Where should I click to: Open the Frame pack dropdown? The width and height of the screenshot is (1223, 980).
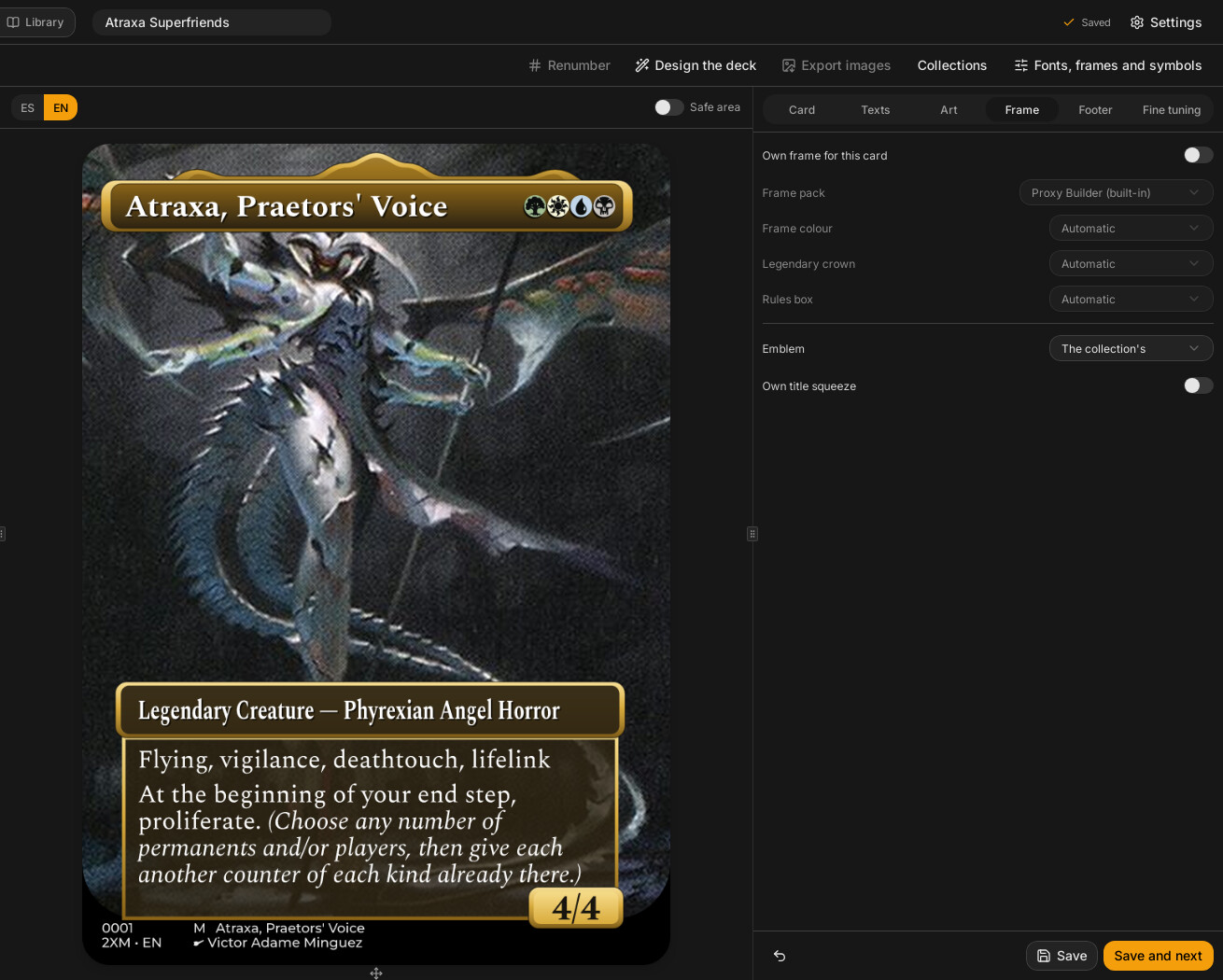point(1116,192)
